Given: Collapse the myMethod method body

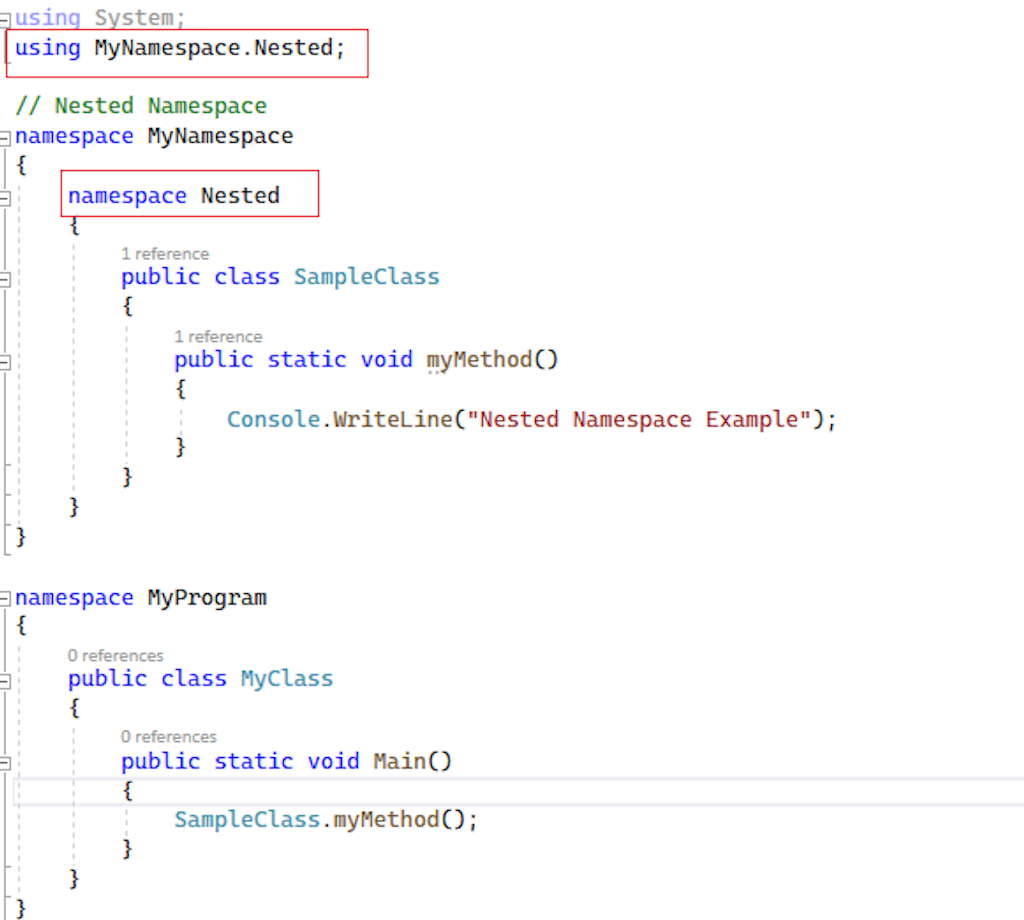Looking at the screenshot, I should 5,359.
